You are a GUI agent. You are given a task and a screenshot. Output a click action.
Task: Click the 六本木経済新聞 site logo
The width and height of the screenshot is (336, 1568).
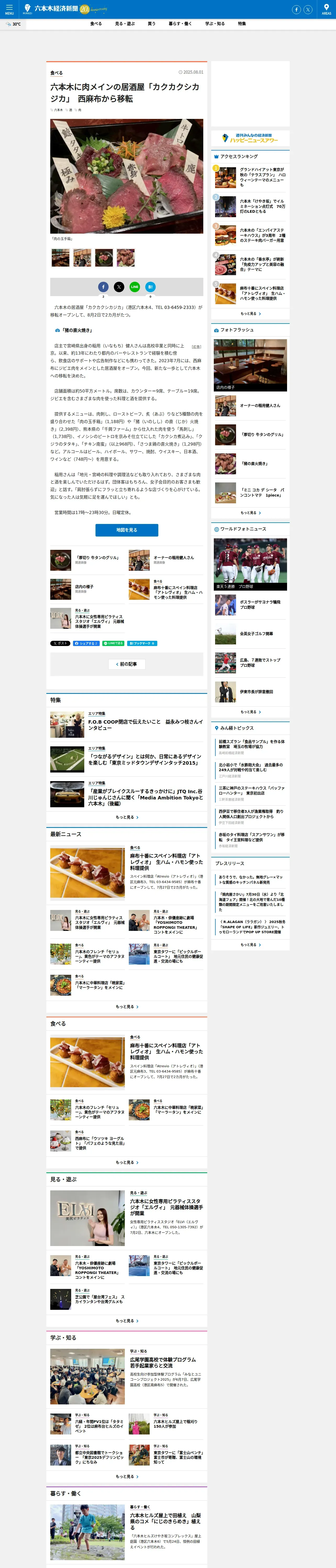55,9
